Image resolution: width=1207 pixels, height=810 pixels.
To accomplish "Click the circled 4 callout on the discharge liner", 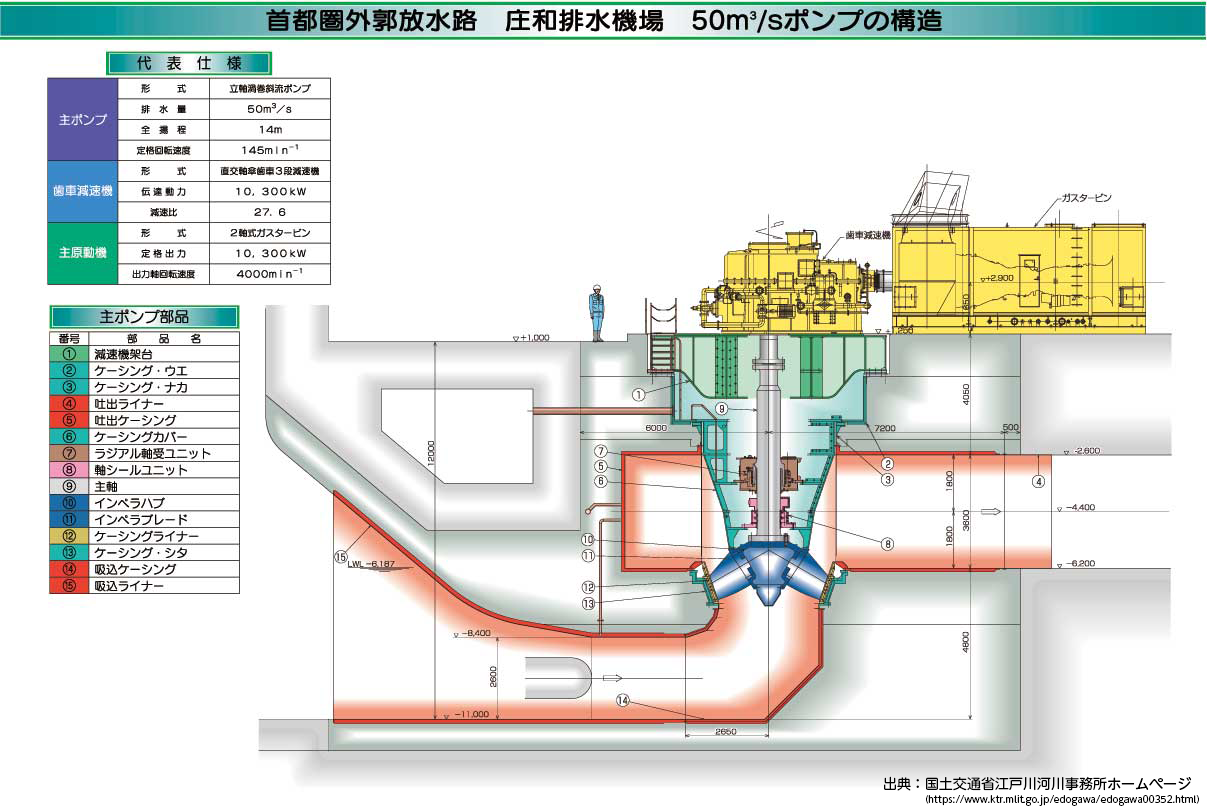I will [x=1039, y=481].
